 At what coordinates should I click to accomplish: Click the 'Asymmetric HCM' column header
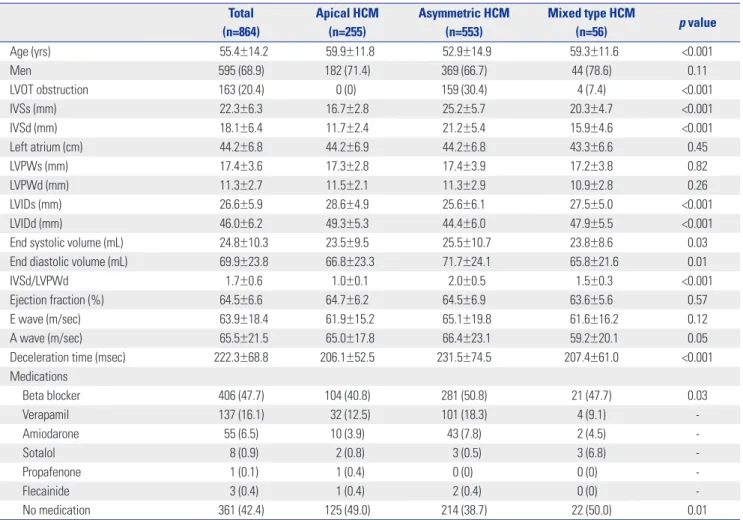(463, 22)
